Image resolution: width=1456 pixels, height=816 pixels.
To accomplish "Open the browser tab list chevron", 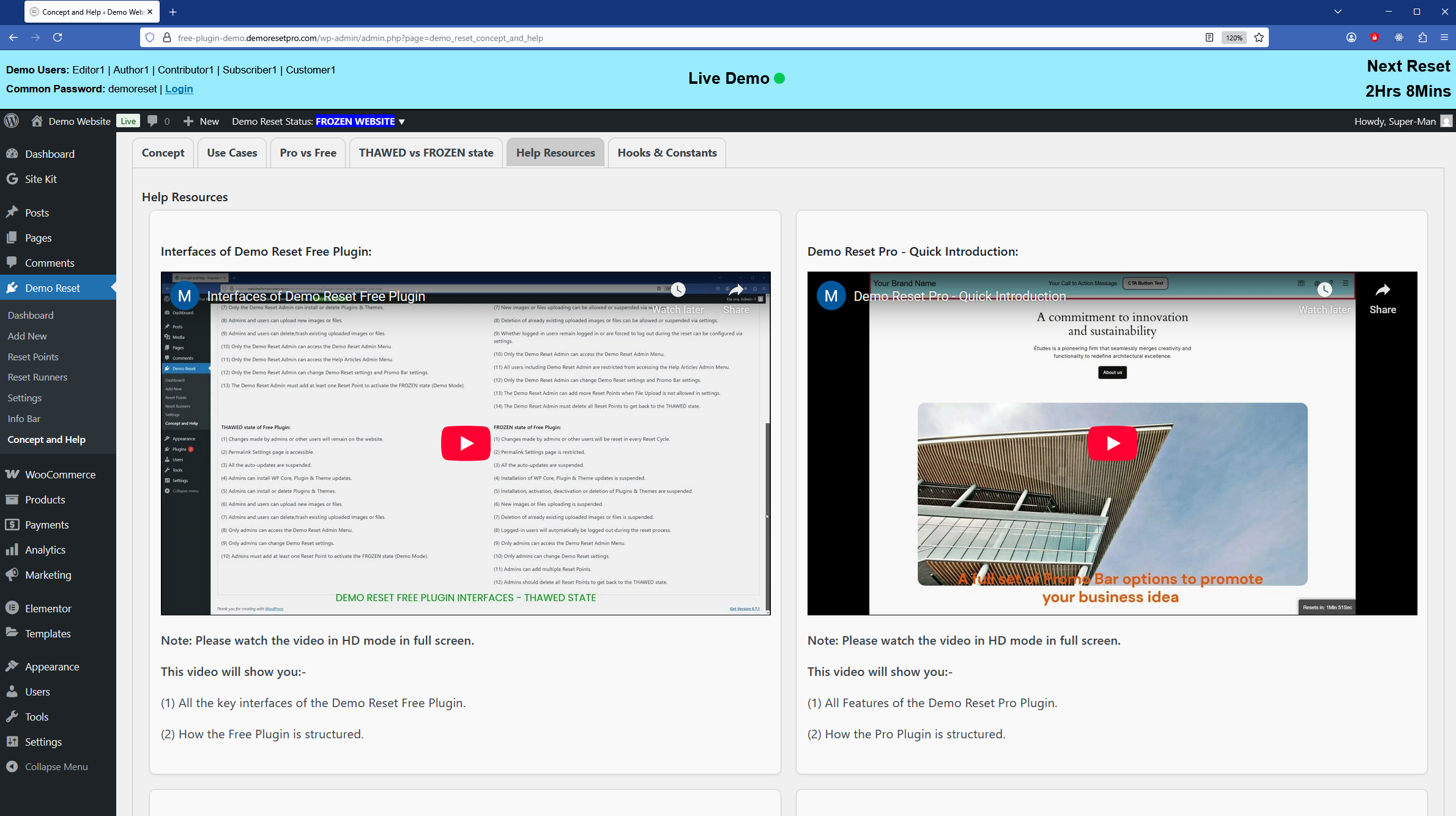I will click(1338, 12).
